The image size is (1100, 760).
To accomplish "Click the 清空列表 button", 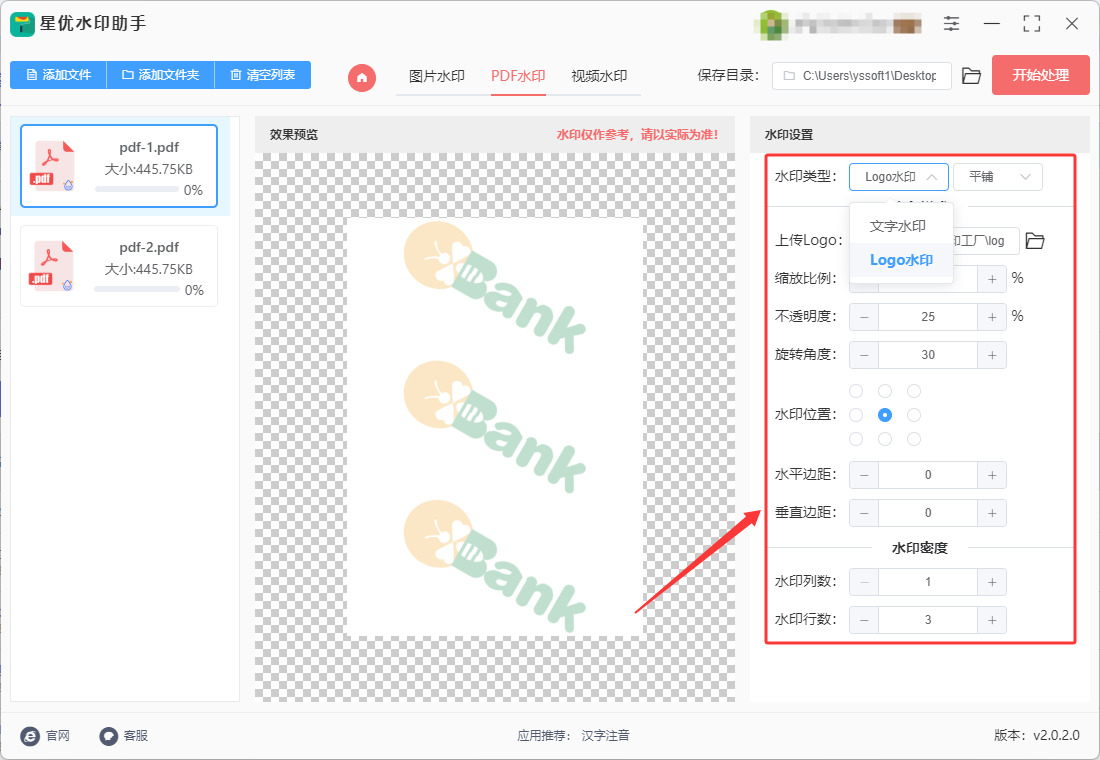I will coord(262,74).
